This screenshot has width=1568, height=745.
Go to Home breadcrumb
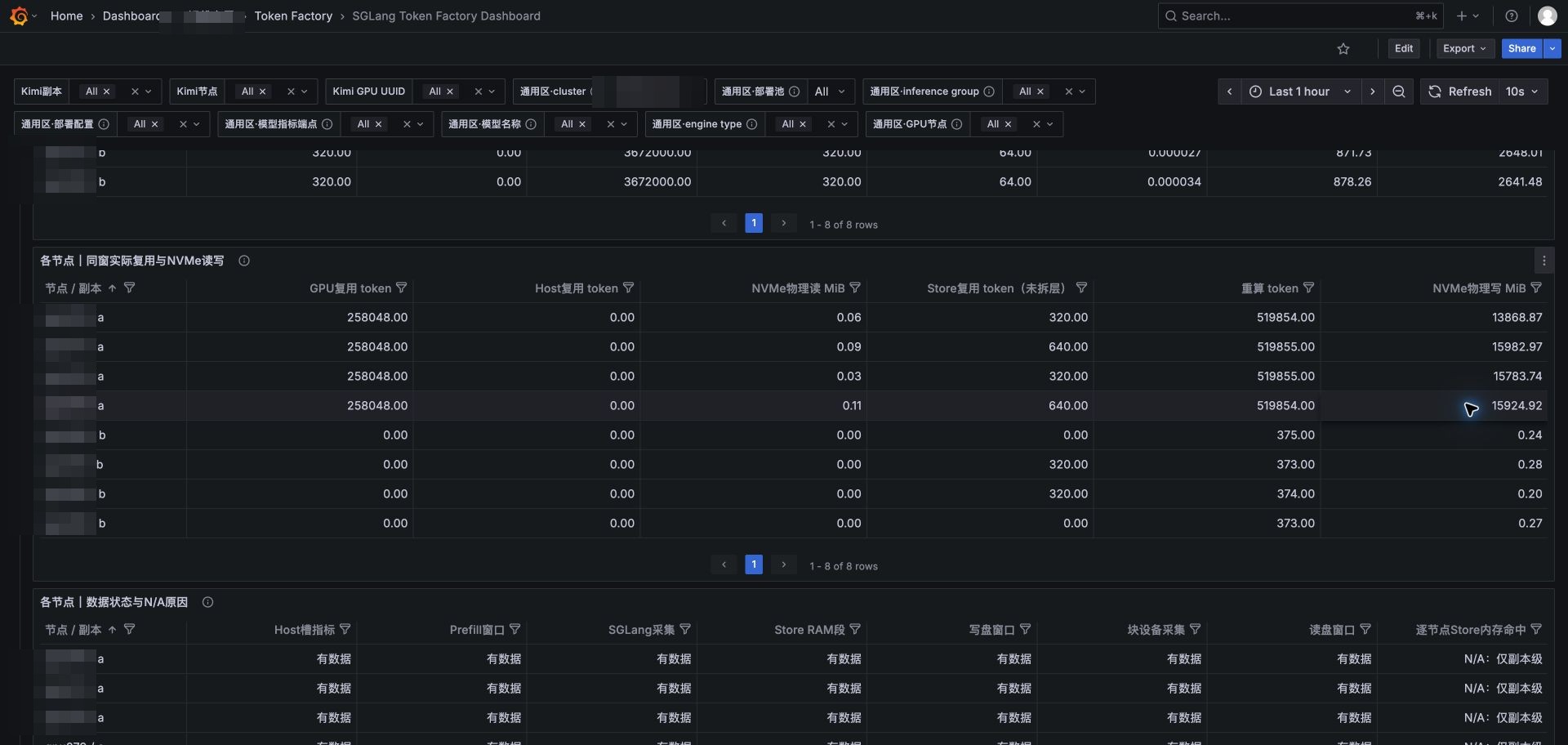tap(66, 16)
